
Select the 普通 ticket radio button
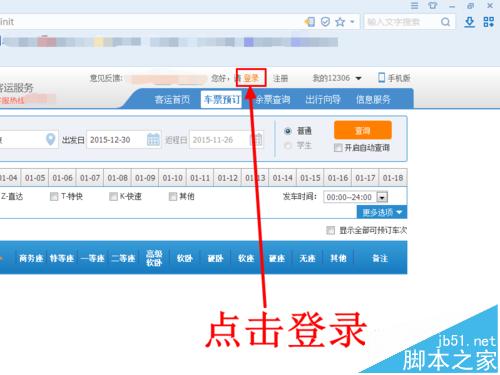click(x=288, y=131)
